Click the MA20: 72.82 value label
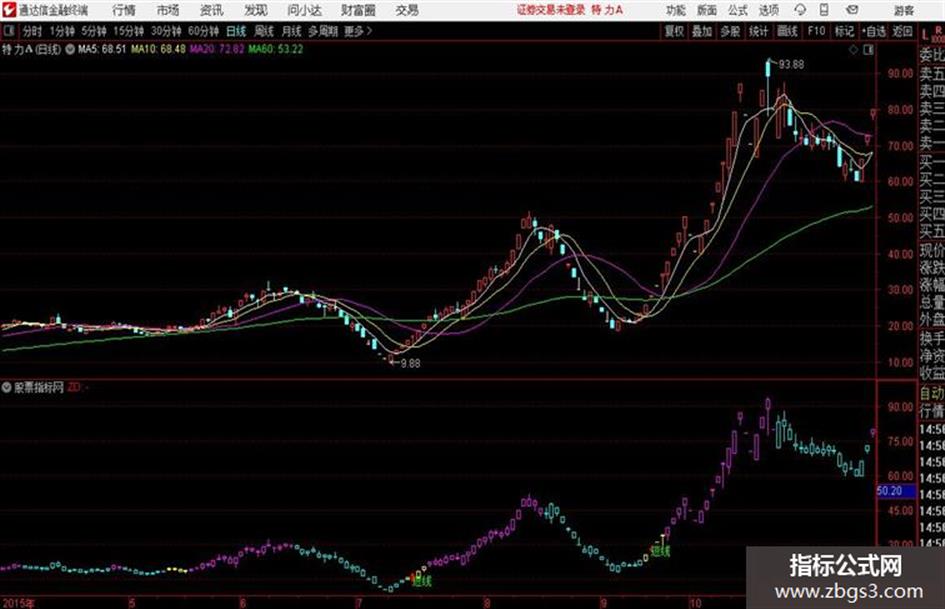The height and width of the screenshot is (609, 945). 217,49
